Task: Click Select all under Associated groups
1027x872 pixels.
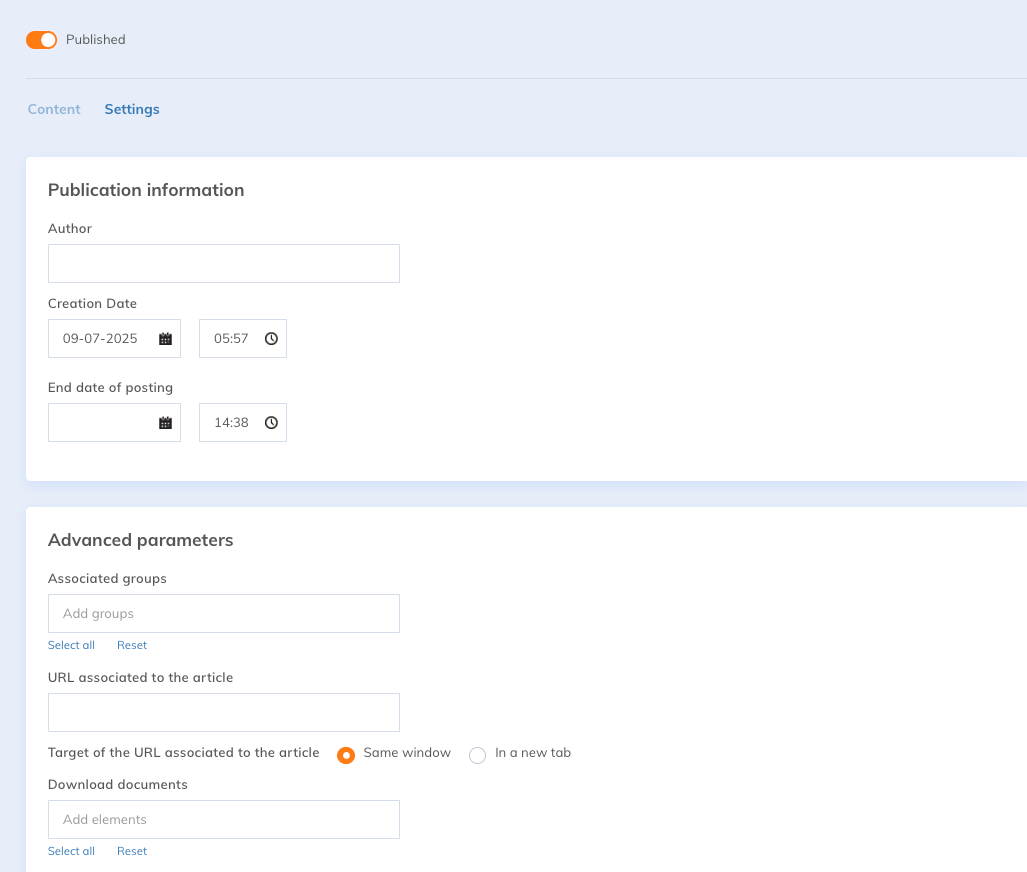Action: pos(71,645)
